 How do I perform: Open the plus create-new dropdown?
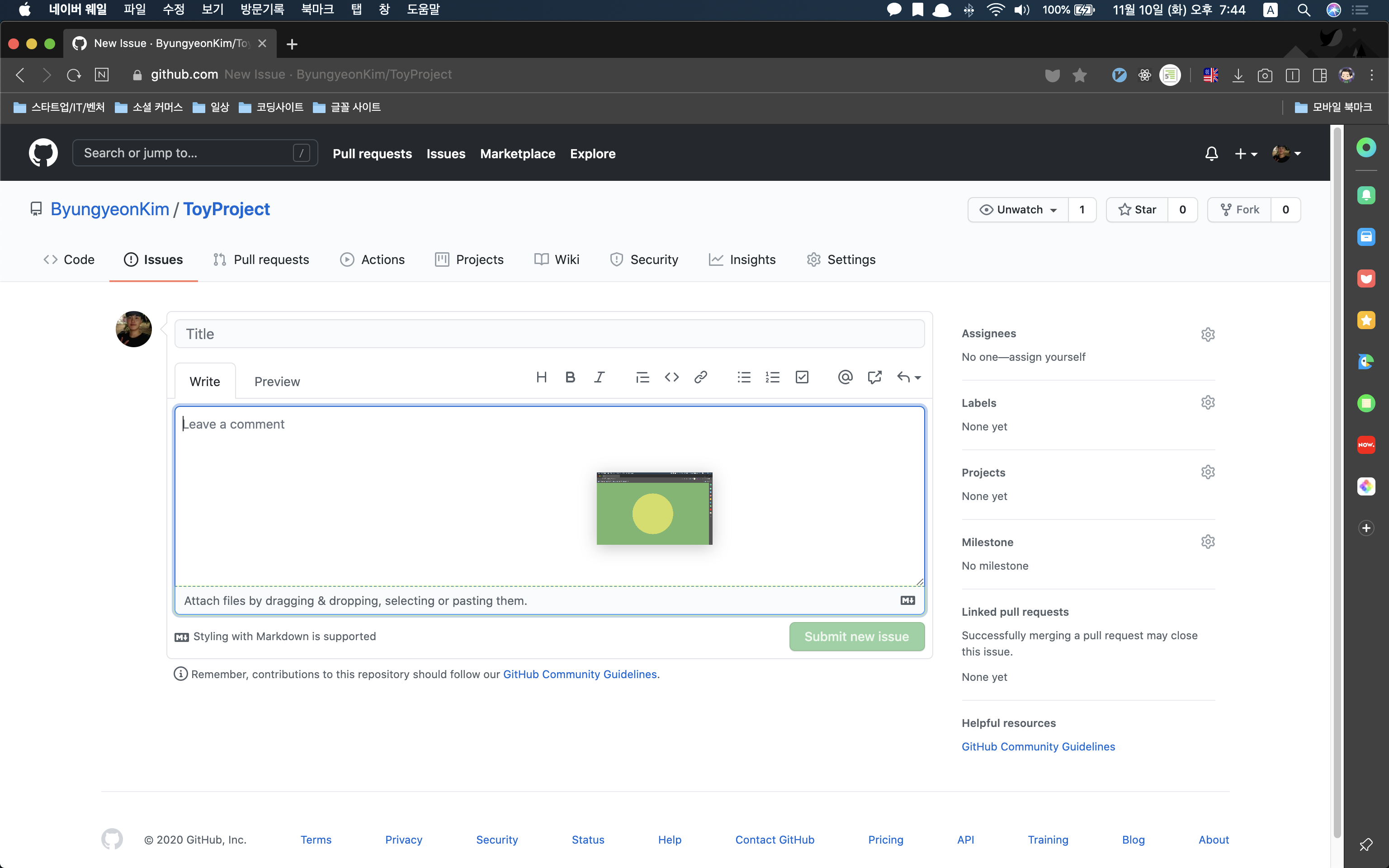1246,154
